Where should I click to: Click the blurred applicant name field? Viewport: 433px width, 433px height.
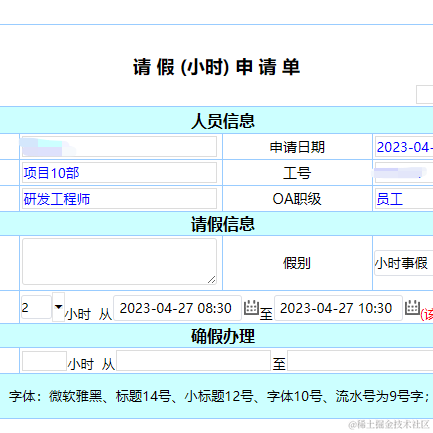point(119,147)
